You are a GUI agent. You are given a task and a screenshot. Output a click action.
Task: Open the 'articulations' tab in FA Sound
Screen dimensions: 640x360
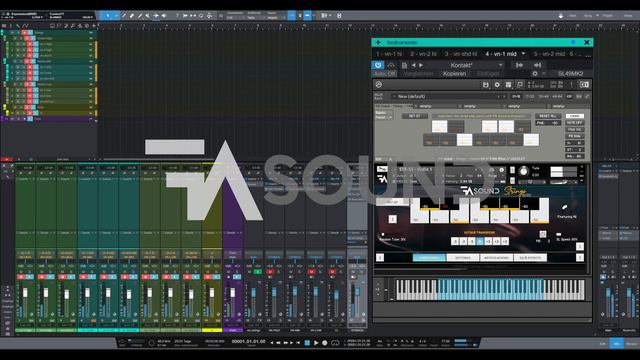point(496,258)
